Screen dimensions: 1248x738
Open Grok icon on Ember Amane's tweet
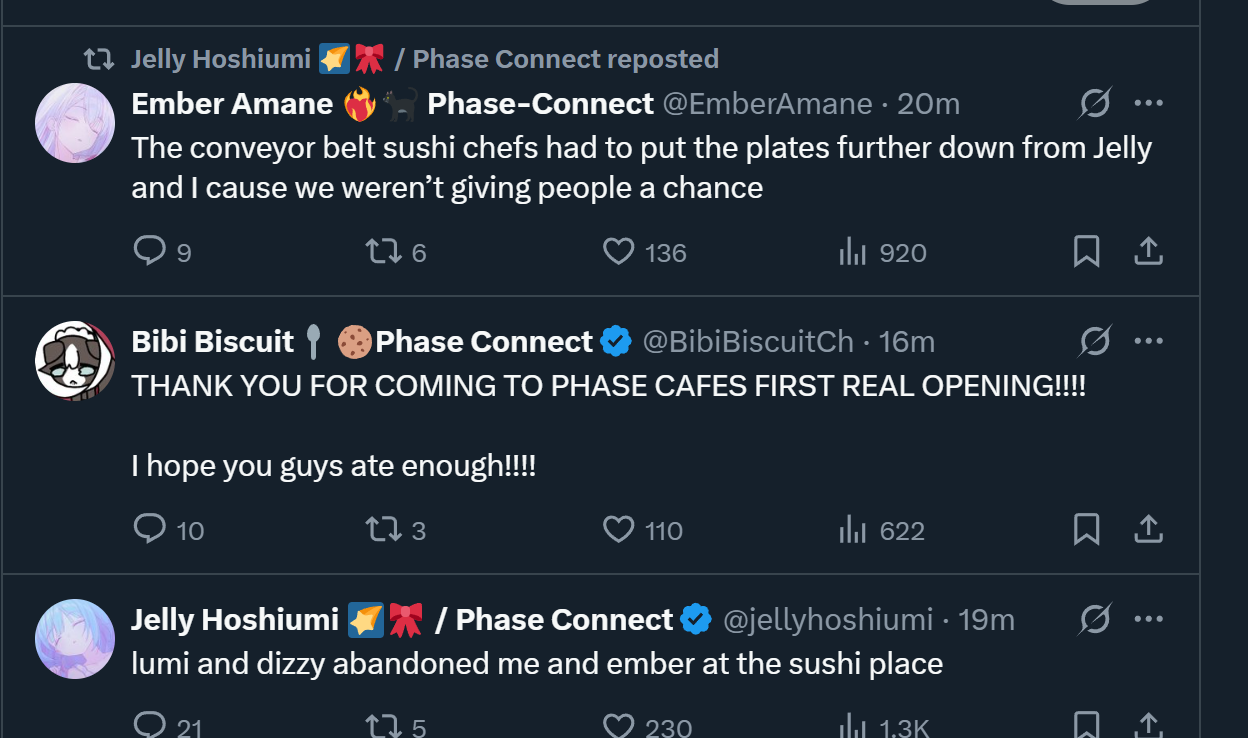pos(1095,103)
